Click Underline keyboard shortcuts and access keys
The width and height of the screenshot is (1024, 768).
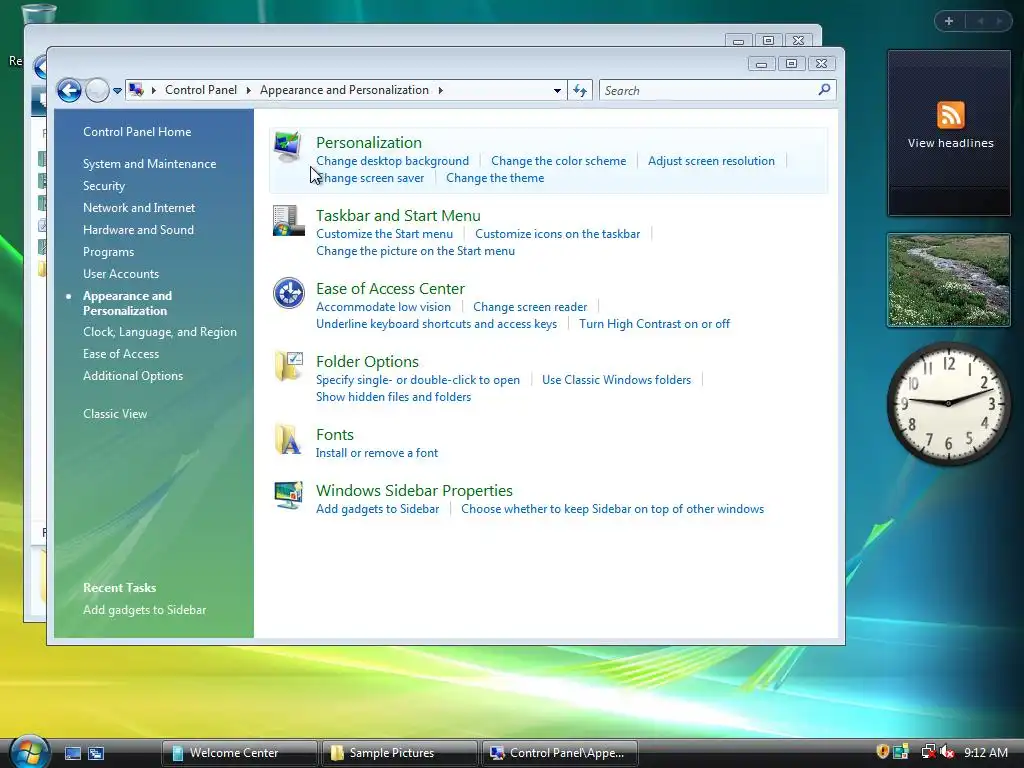pyautogui.click(x=436, y=324)
